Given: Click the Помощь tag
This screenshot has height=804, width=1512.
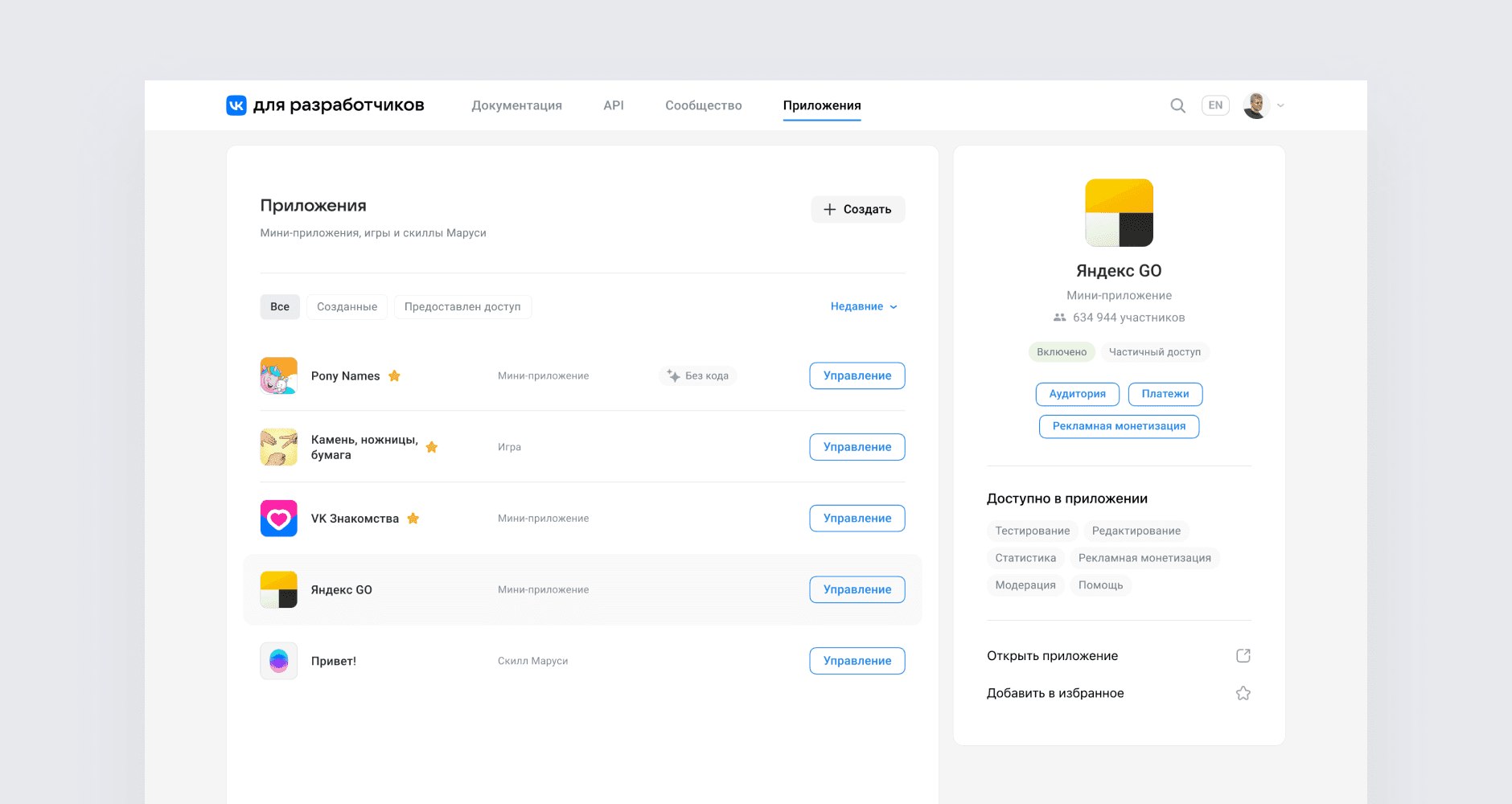Looking at the screenshot, I should (1100, 585).
